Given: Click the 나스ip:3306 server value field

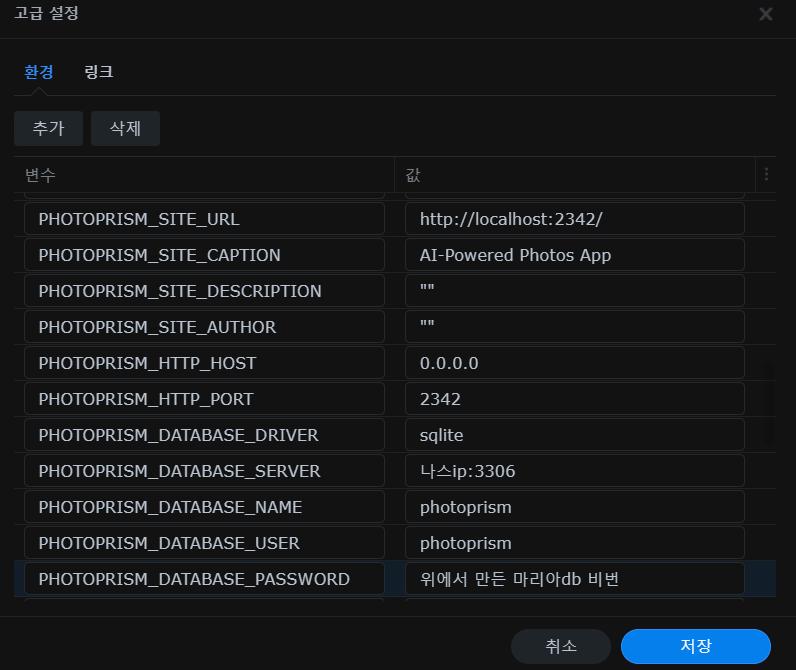Looking at the screenshot, I should tap(575, 471).
